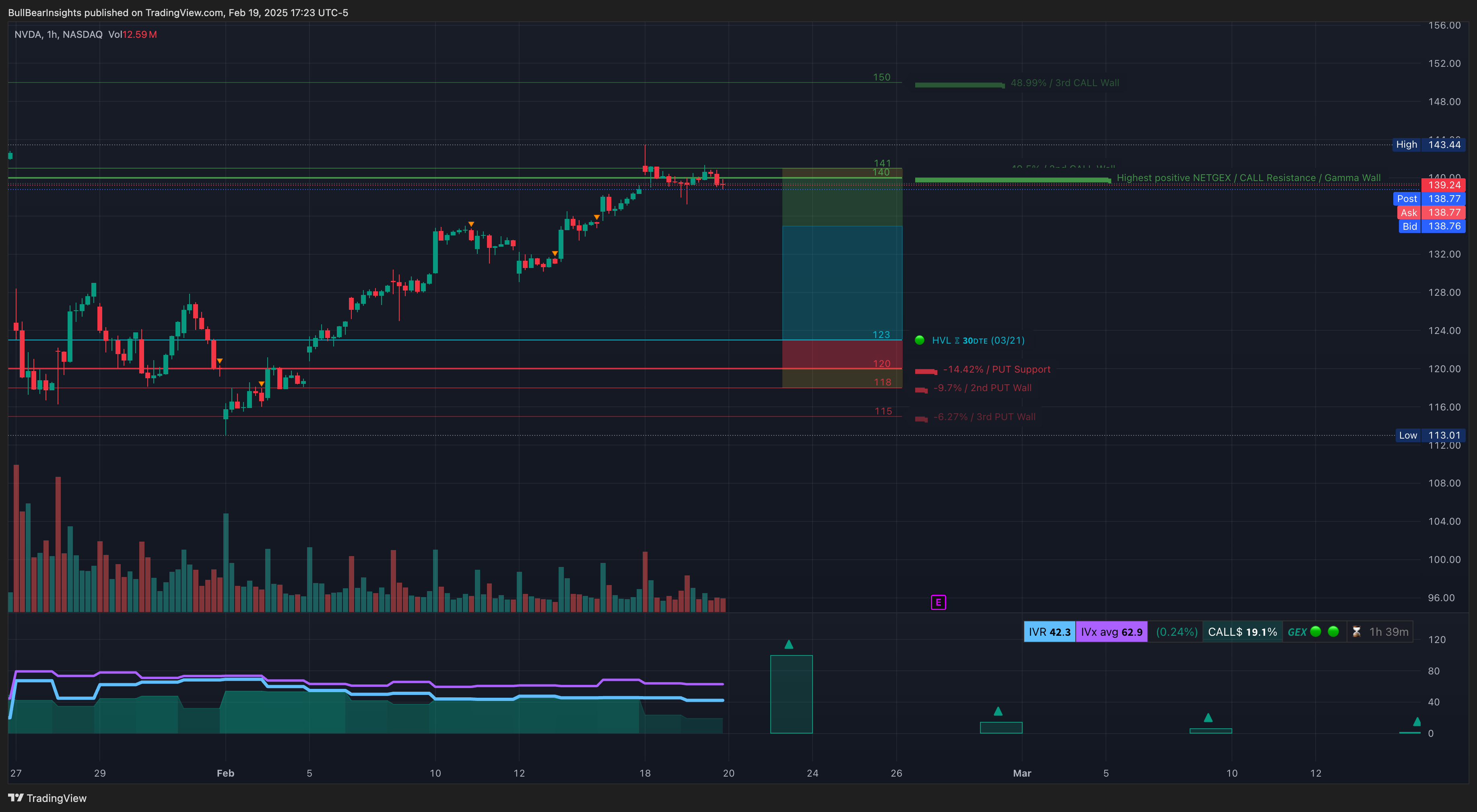
Task: Click the Low 113.01 price label
Action: click(1430, 435)
